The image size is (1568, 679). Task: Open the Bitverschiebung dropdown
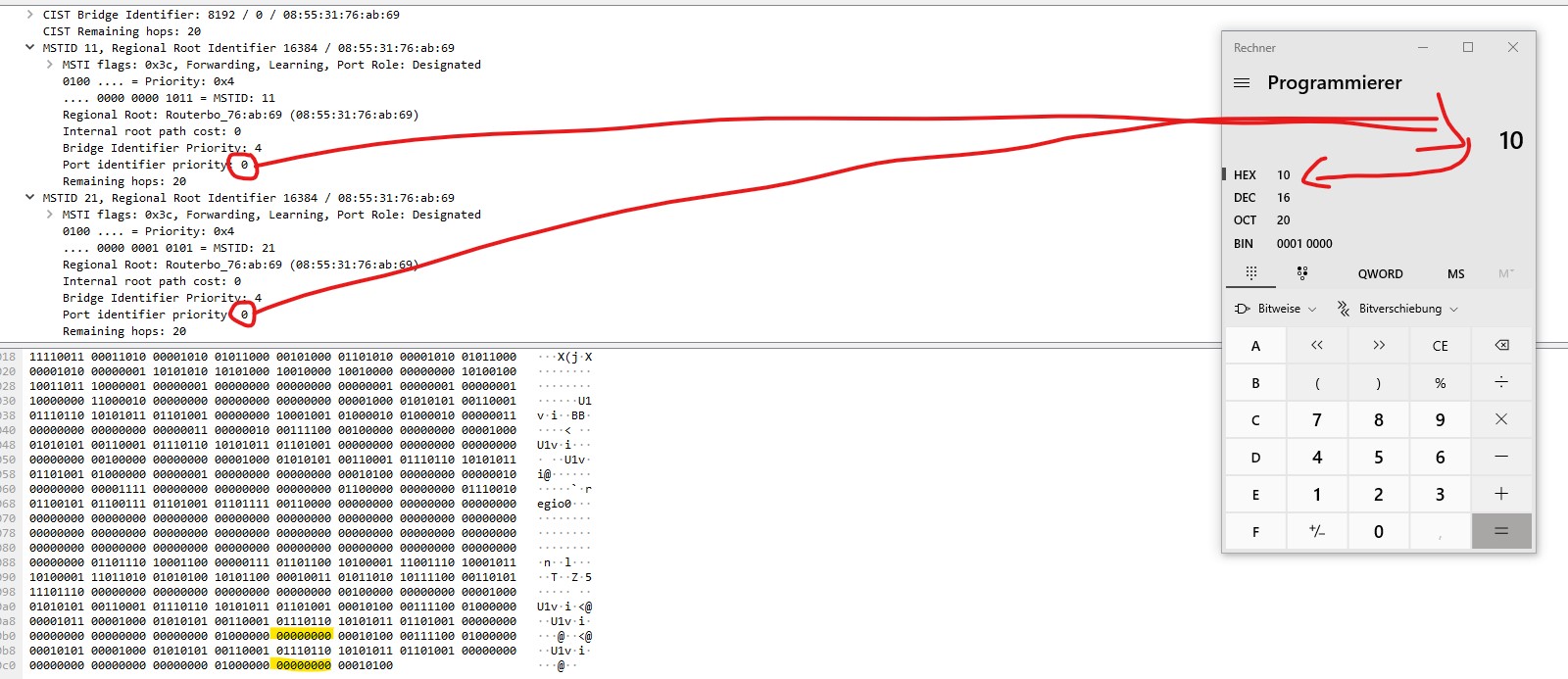tap(1397, 309)
